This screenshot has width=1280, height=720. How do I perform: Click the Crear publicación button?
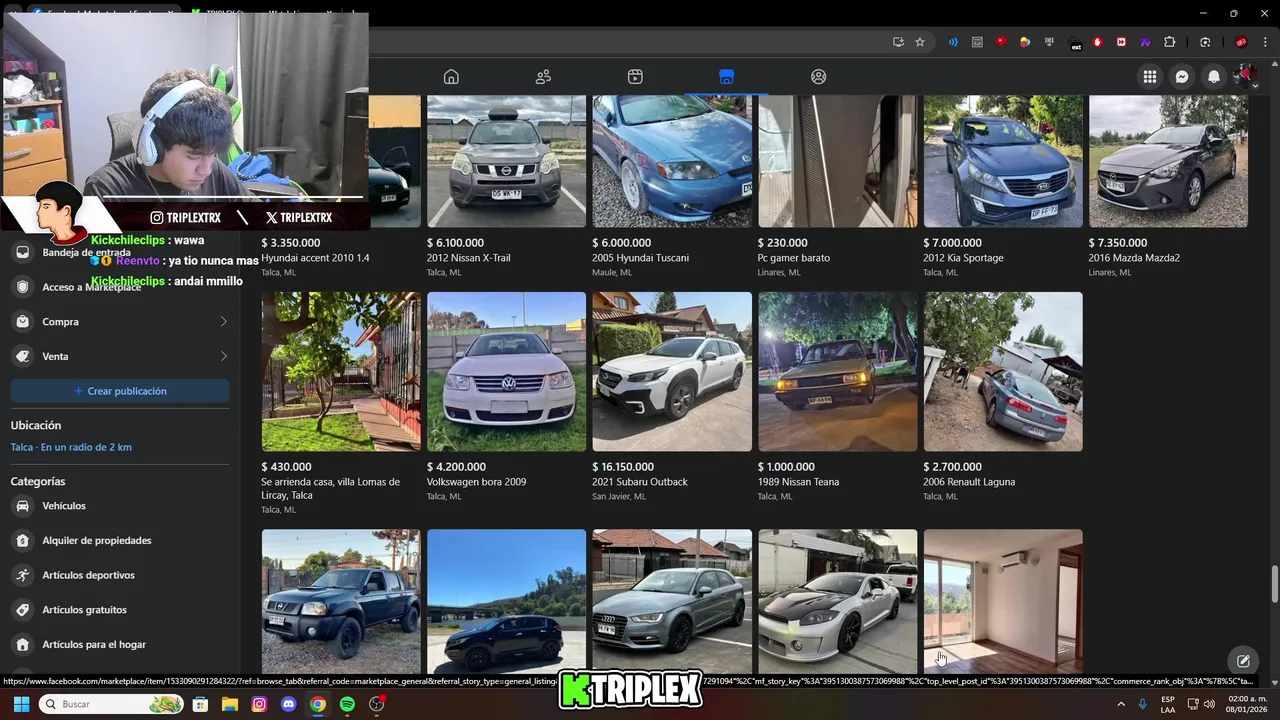point(120,391)
